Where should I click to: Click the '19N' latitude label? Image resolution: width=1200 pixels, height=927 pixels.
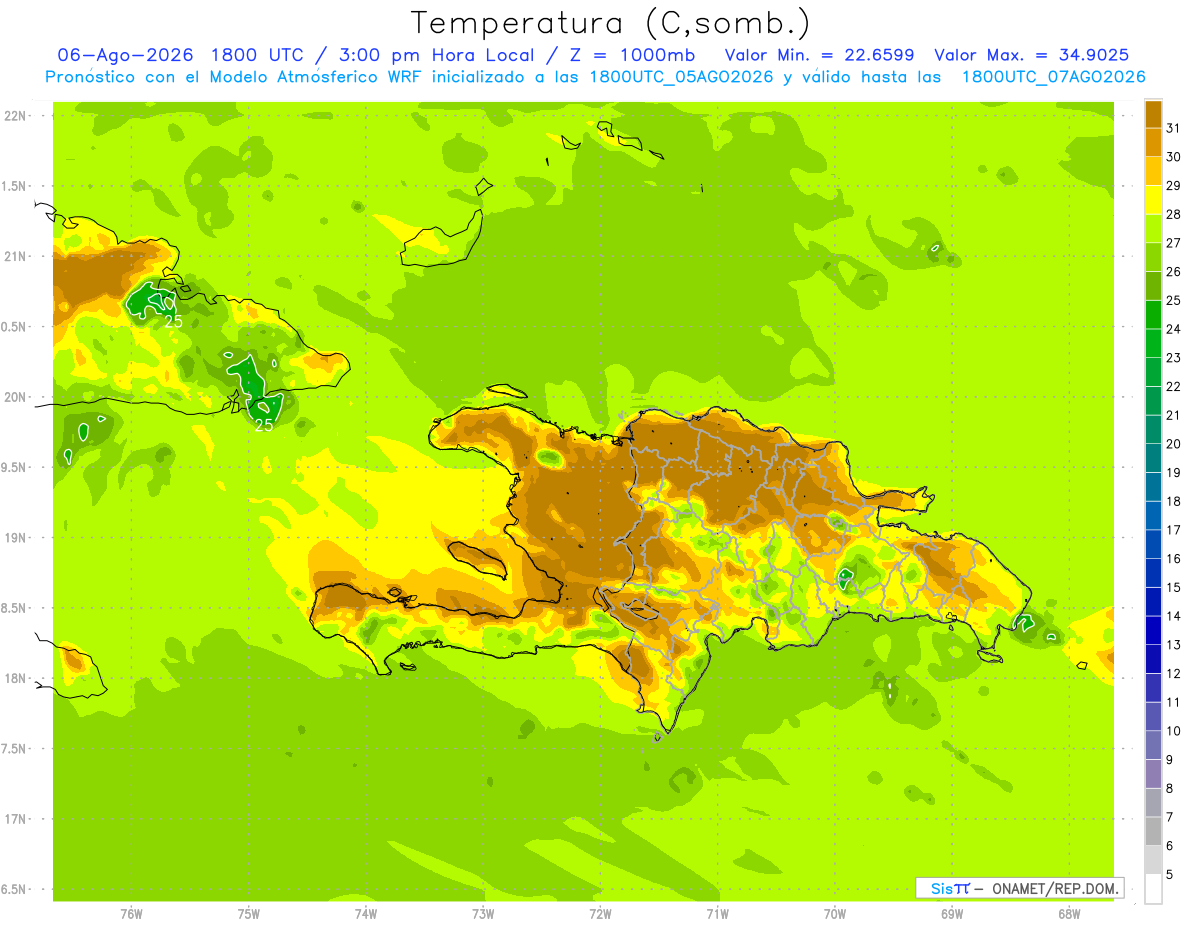pyautogui.click(x=17, y=538)
